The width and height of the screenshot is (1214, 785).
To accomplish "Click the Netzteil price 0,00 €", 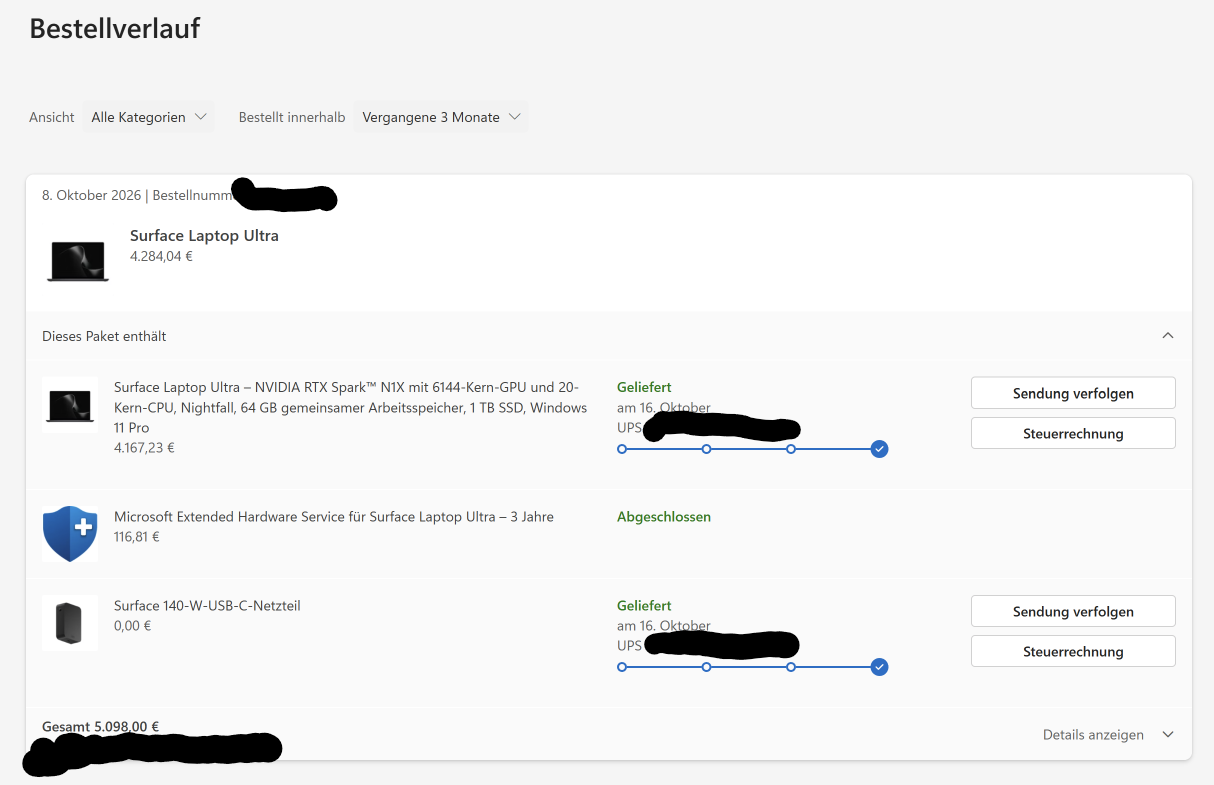I will (133, 626).
